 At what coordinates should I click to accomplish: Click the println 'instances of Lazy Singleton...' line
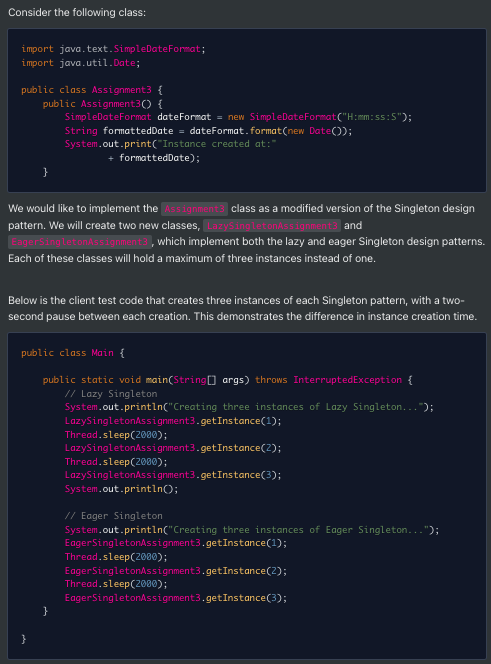coord(249,407)
